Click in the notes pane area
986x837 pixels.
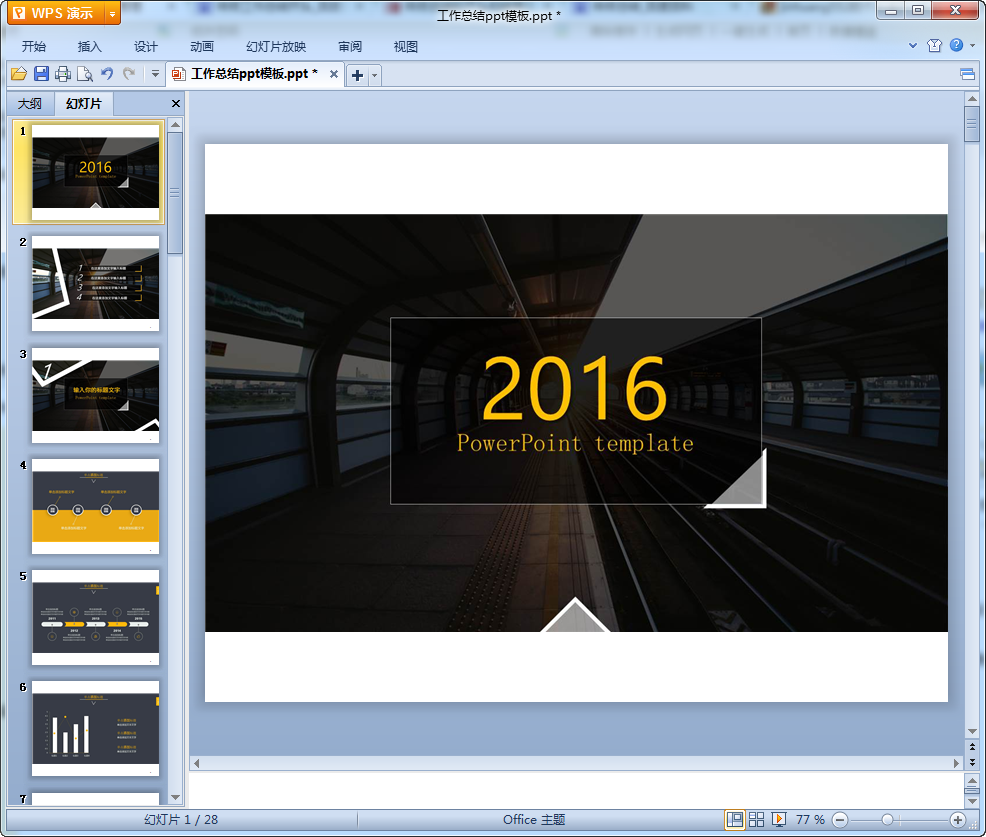pyautogui.click(x=576, y=789)
